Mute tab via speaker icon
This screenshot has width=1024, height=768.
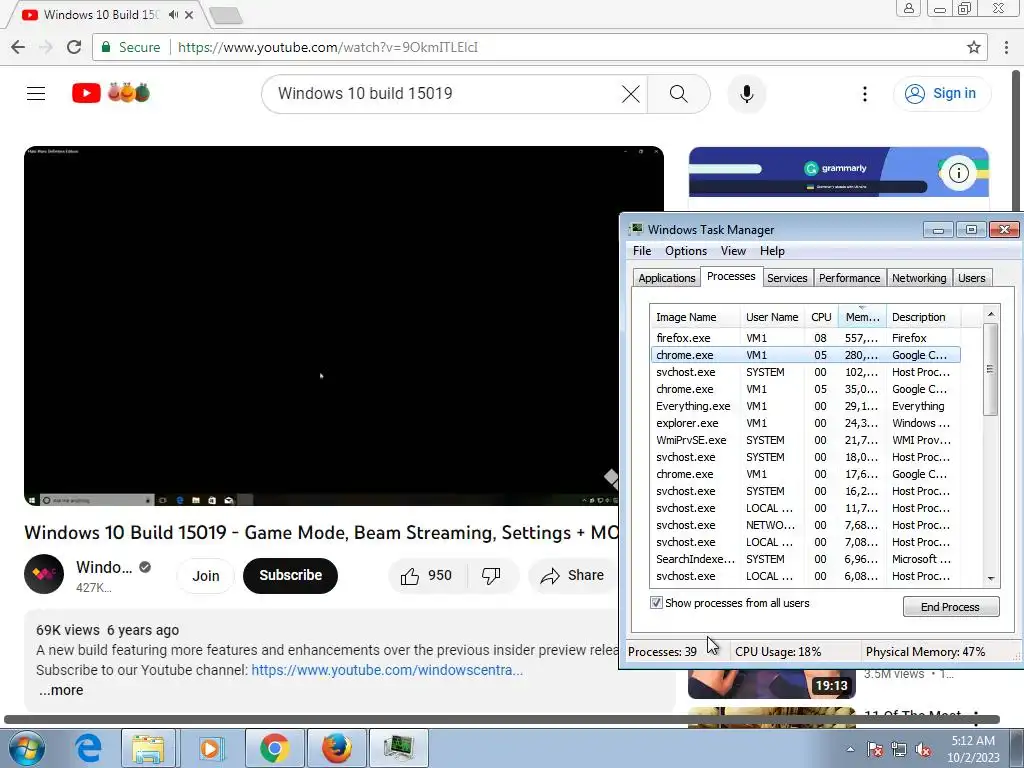point(173,14)
